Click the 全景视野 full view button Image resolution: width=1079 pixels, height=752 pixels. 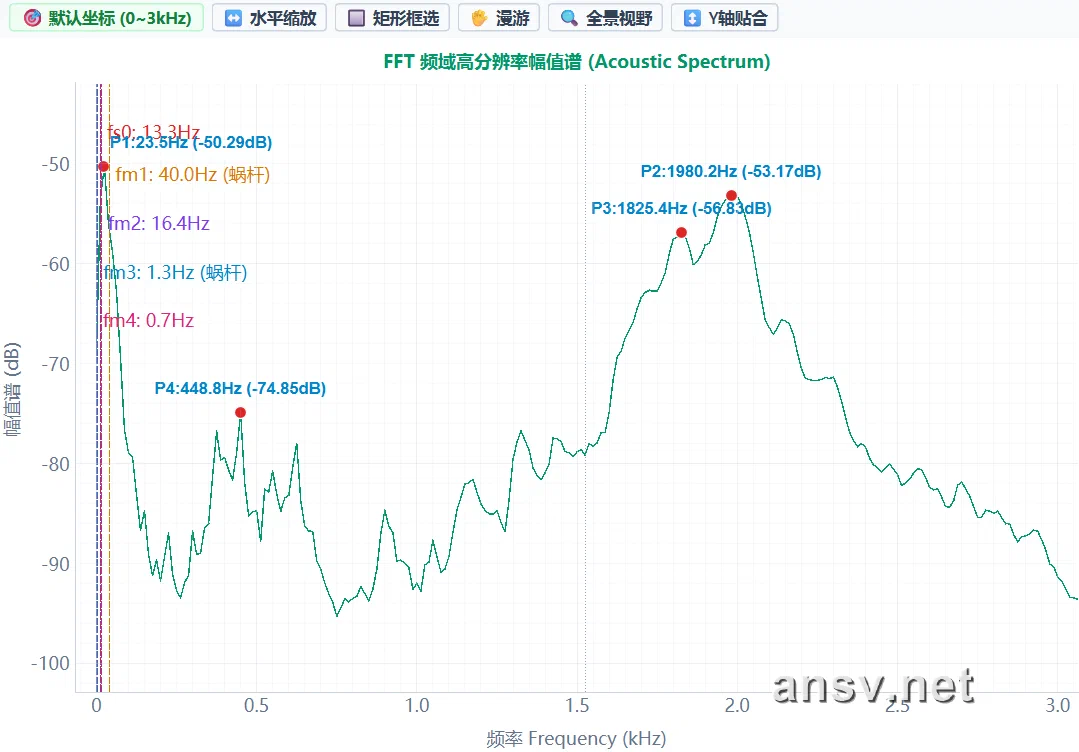(x=605, y=18)
